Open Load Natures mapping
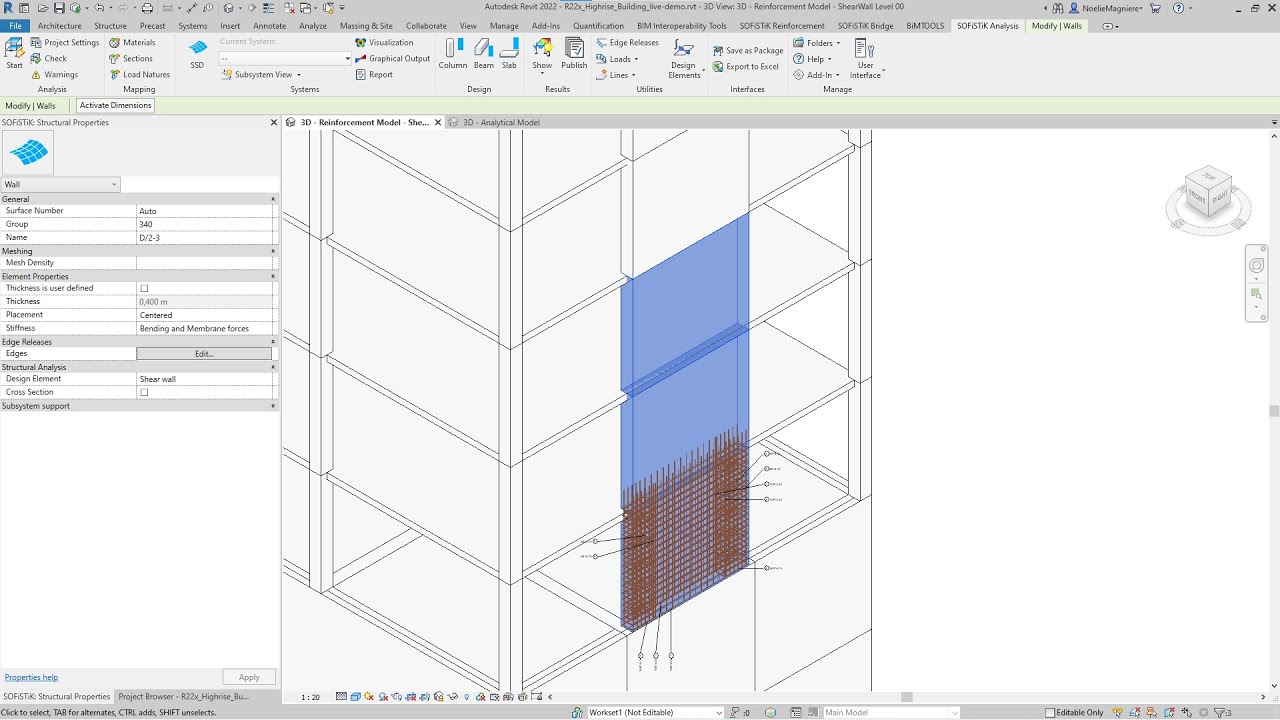Screen dimensions: 1280x720 pyautogui.click(x=139, y=75)
